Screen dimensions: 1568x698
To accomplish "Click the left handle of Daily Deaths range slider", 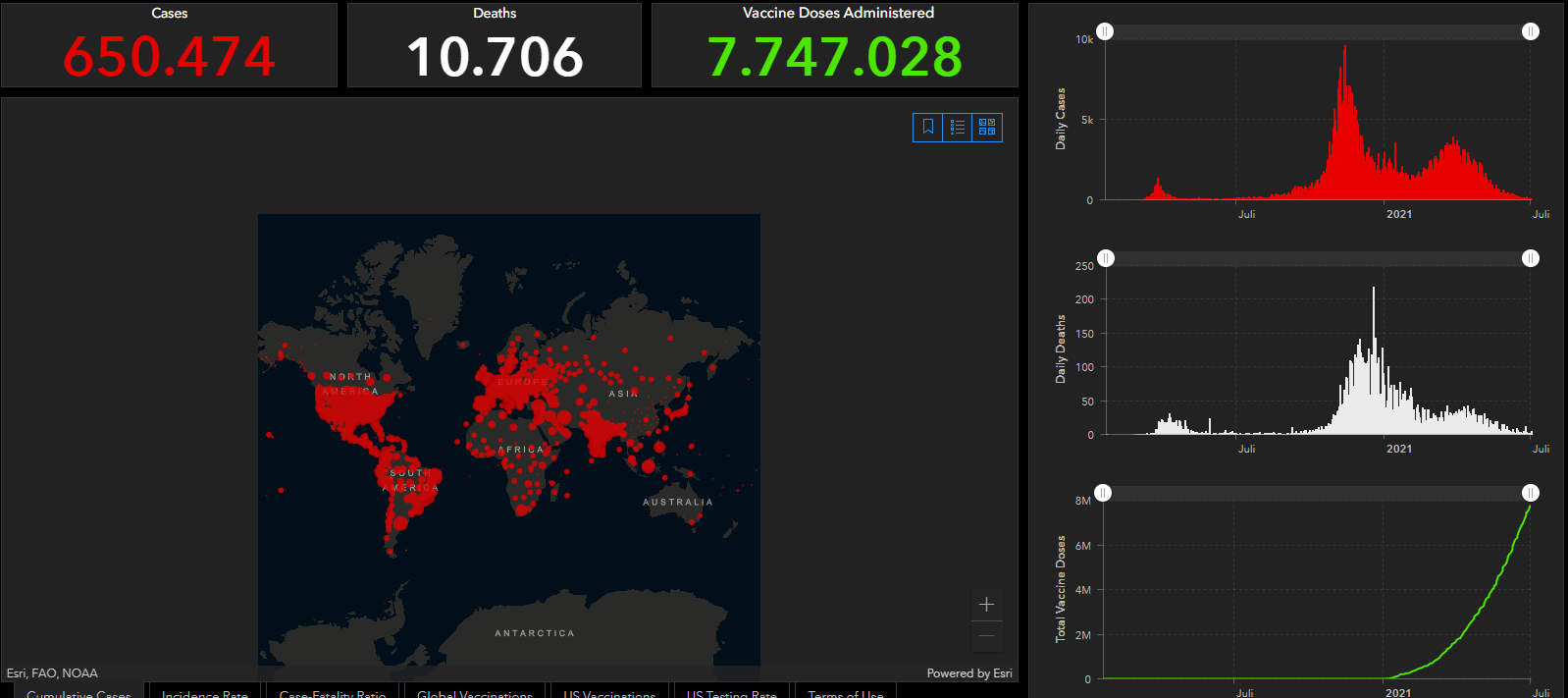I will pyautogui.click(x=1106, y=258).
